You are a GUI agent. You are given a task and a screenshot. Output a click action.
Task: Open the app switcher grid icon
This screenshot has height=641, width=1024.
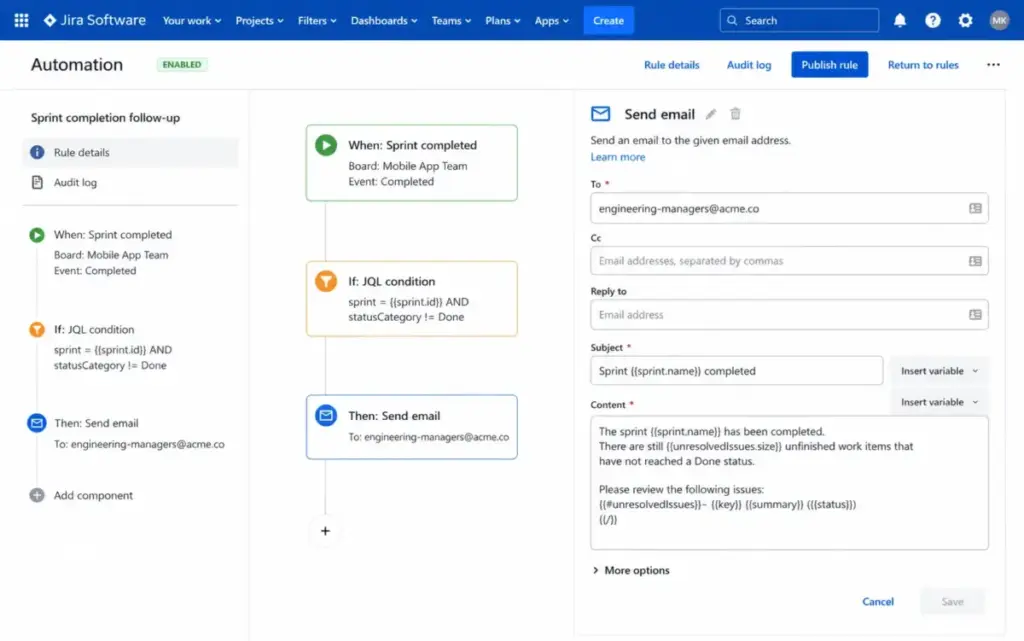pos(22,20)
